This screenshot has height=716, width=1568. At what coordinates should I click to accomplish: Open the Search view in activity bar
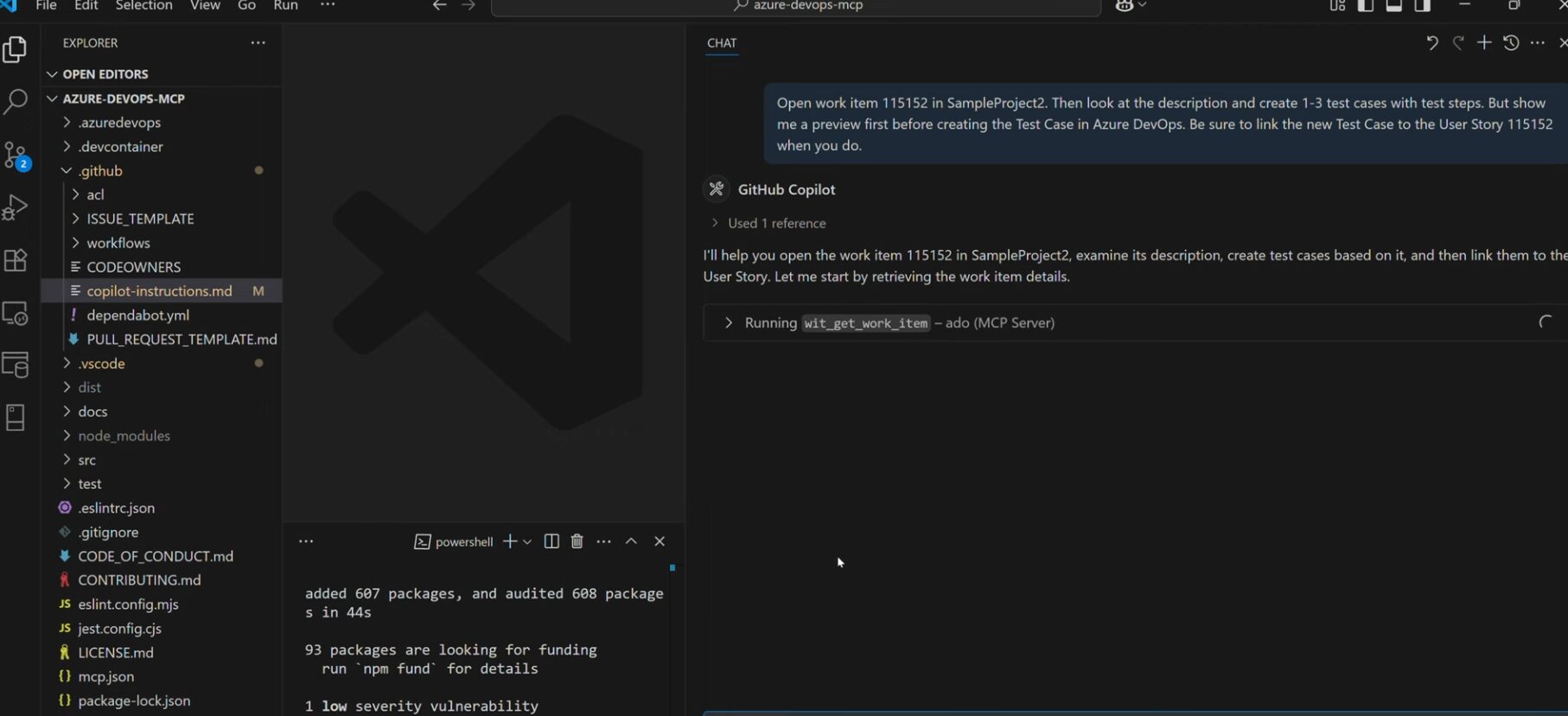click(16, 101)
